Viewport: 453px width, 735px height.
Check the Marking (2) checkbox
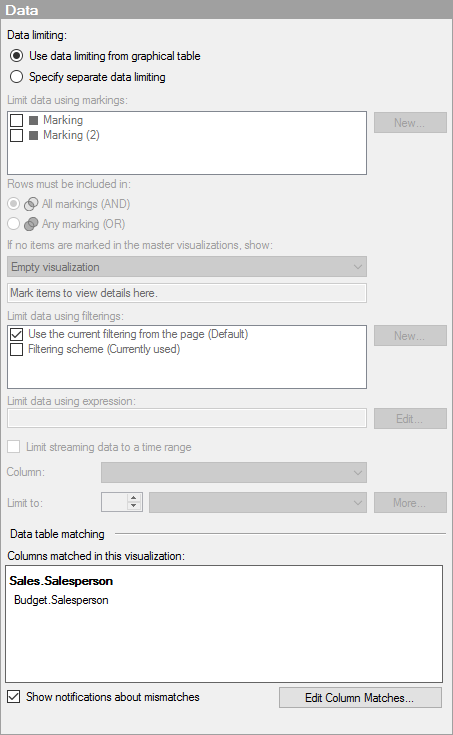click(x=16, y=135)
